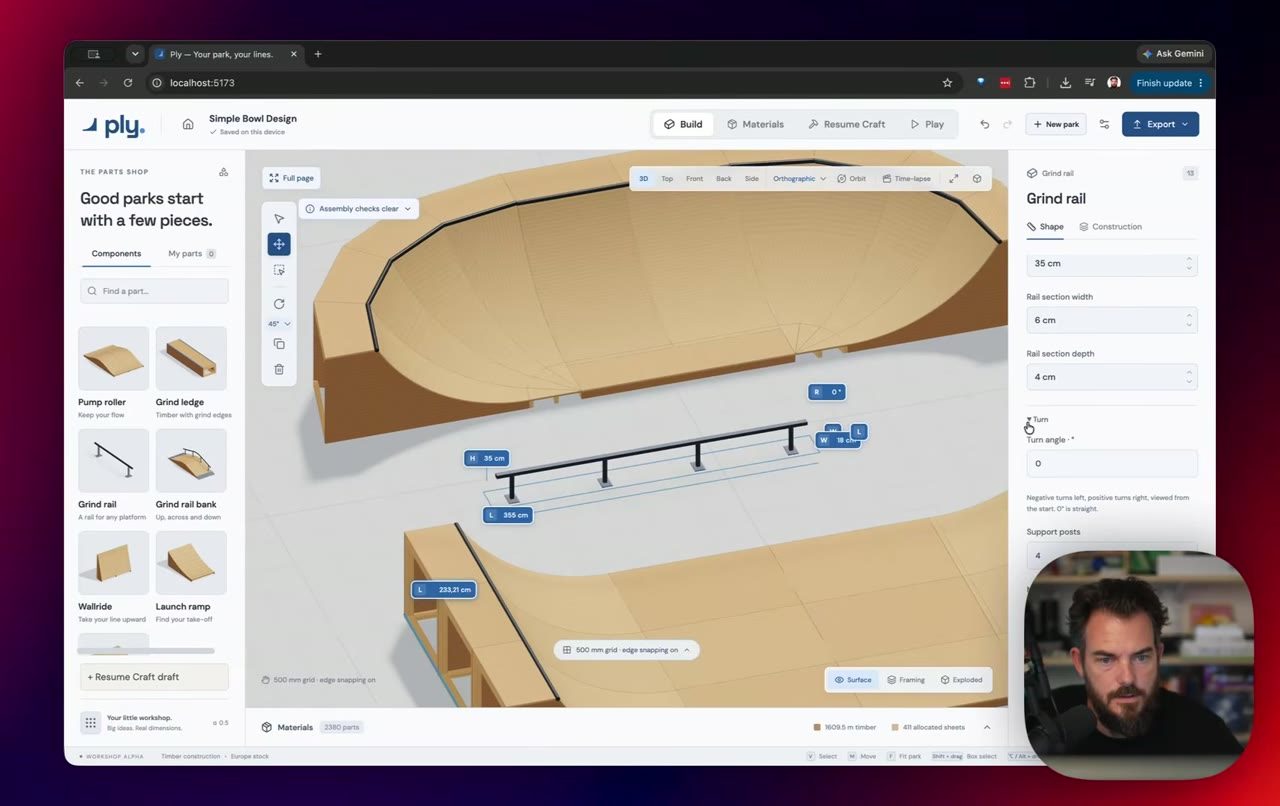Switch to the Materials tab

click(x=755, y=124)
